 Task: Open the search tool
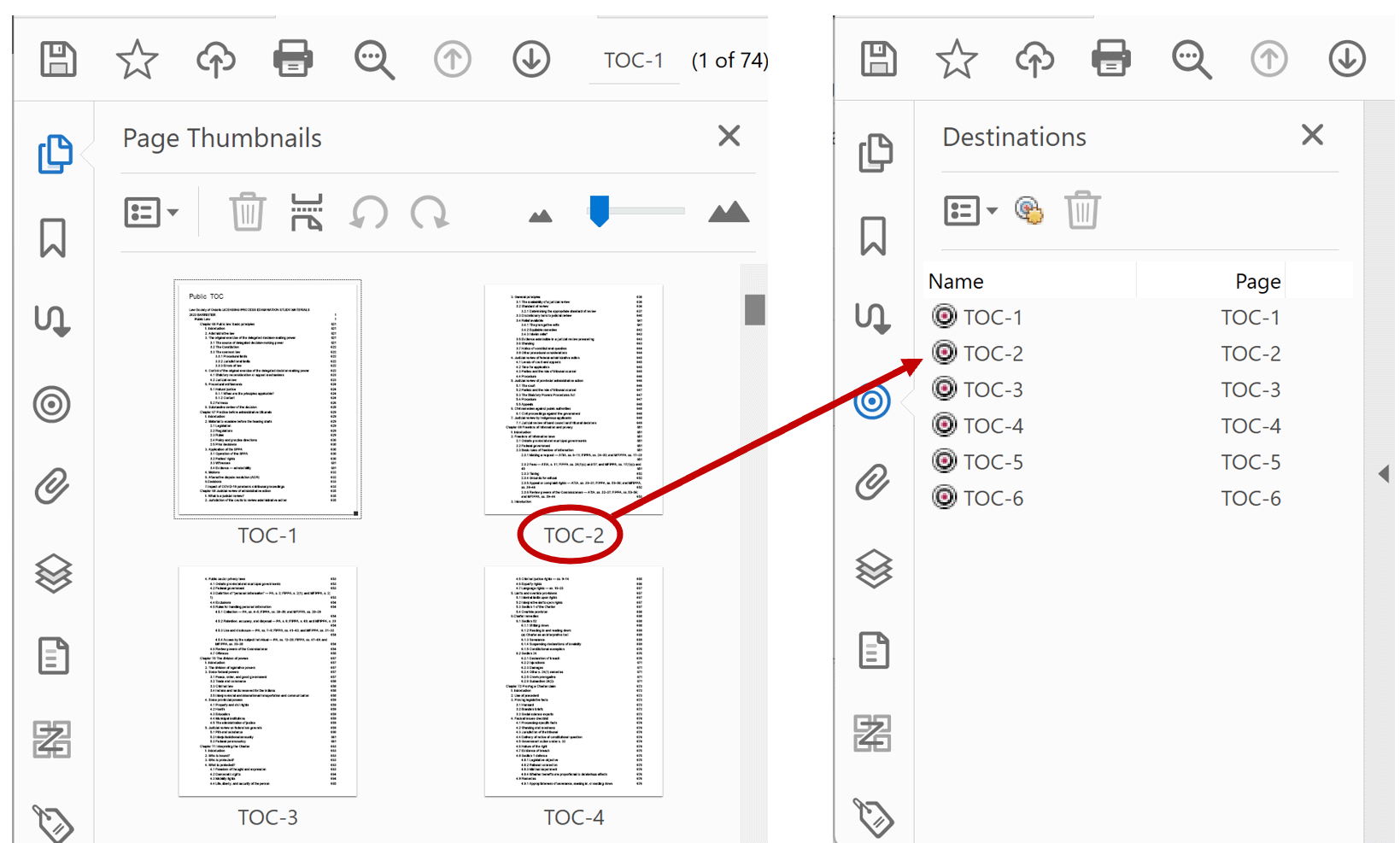point(373,58)
